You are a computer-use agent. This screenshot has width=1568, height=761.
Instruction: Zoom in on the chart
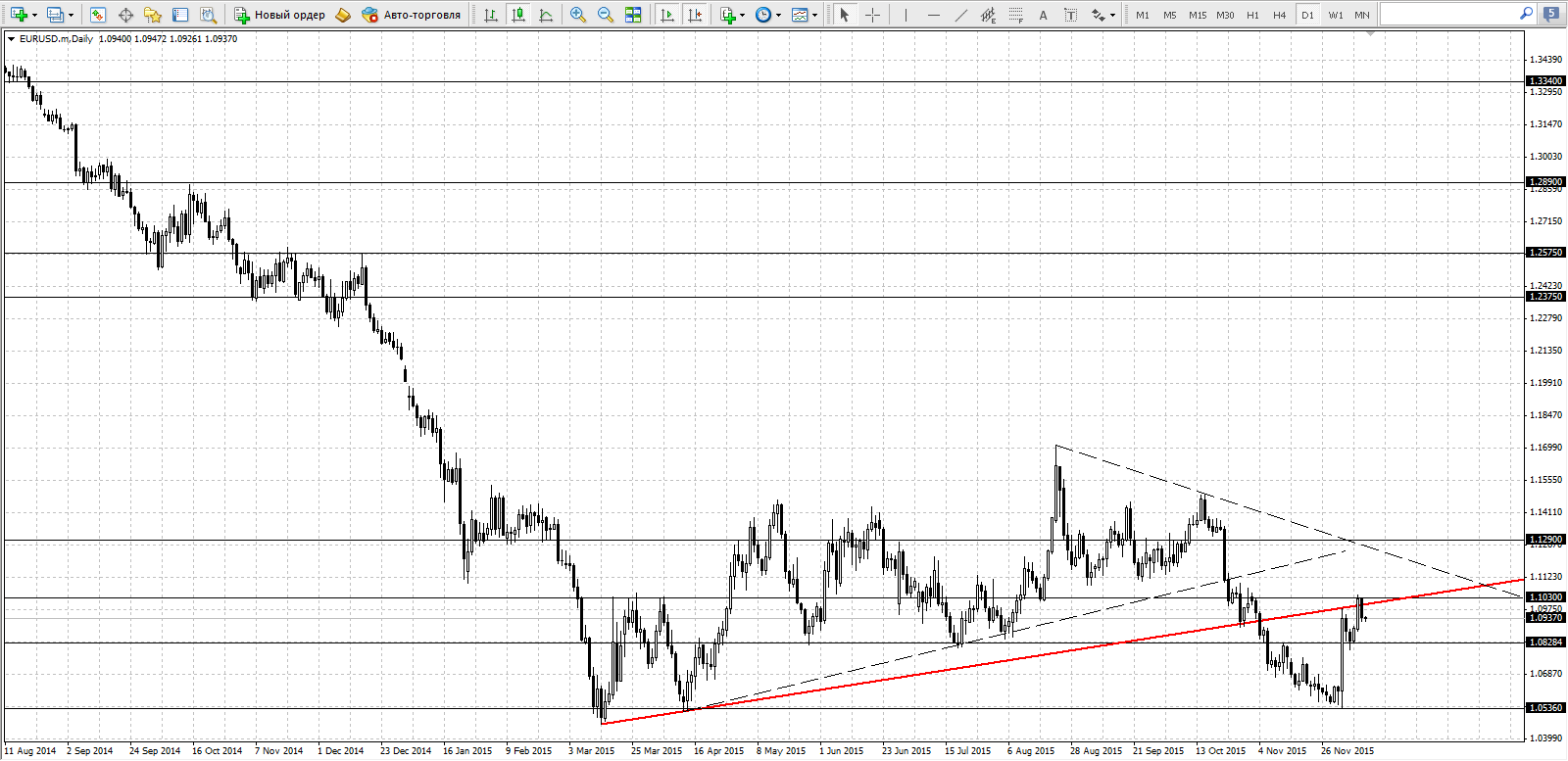coord(578,15)
